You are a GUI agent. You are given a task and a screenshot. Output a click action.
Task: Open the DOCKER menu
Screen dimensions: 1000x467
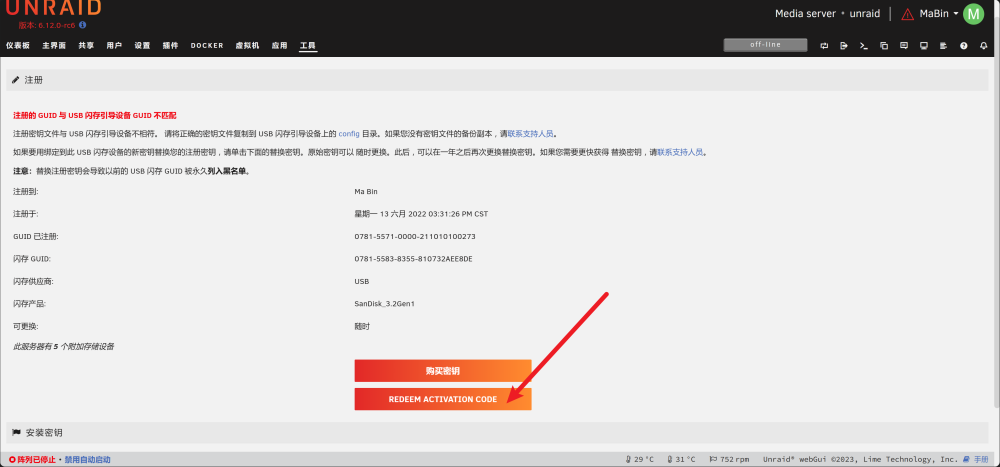(207, 46)
